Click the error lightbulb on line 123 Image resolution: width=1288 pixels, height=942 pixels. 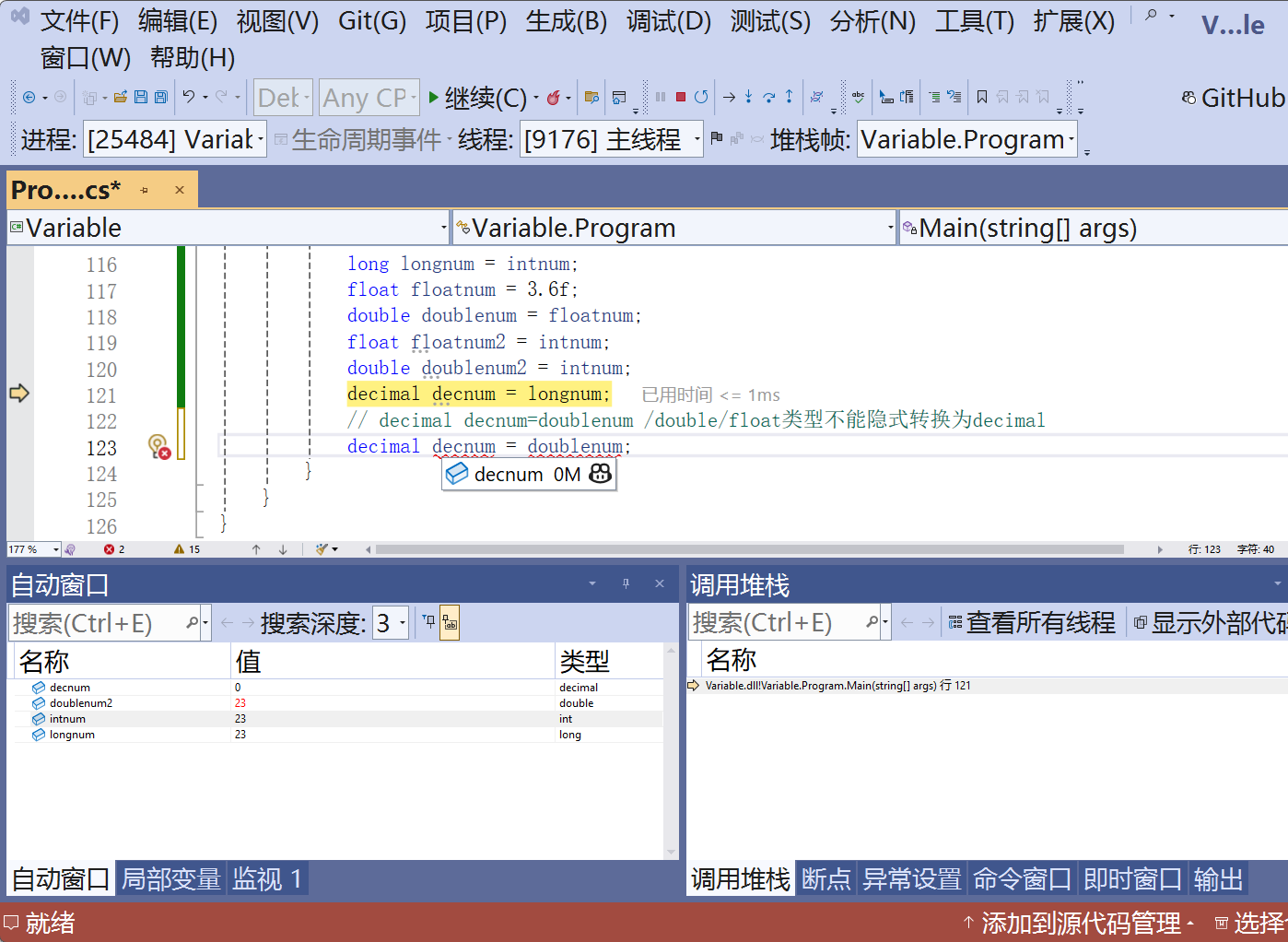[158, 447]
